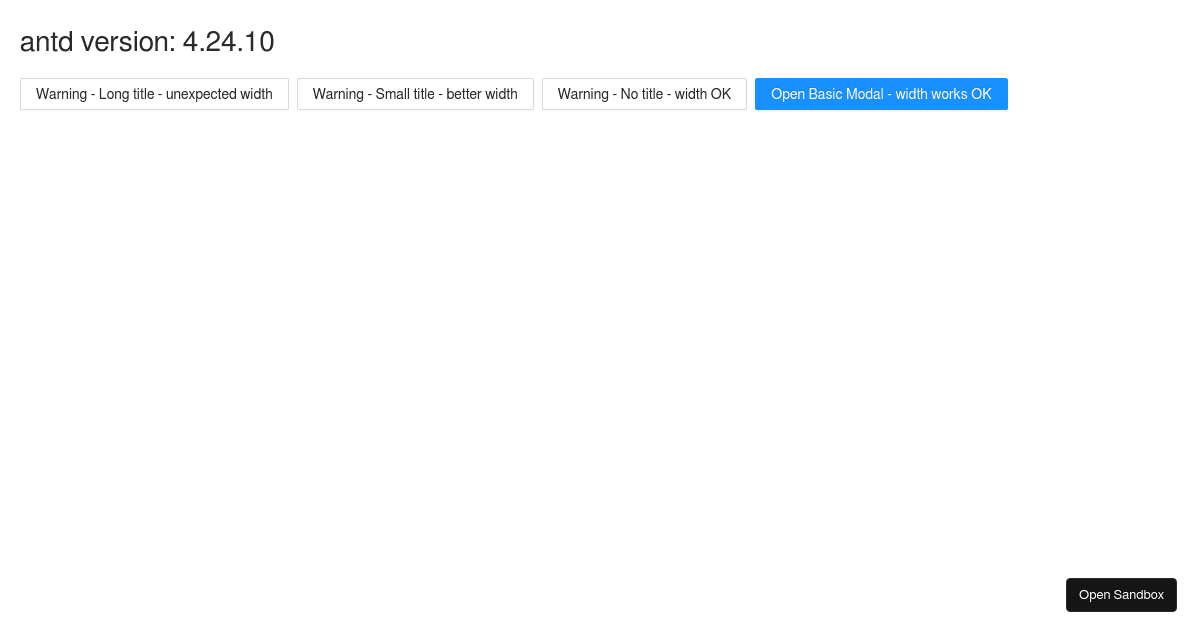
Task: Trigger the warning with unexpected width
Action: [154, 94]
